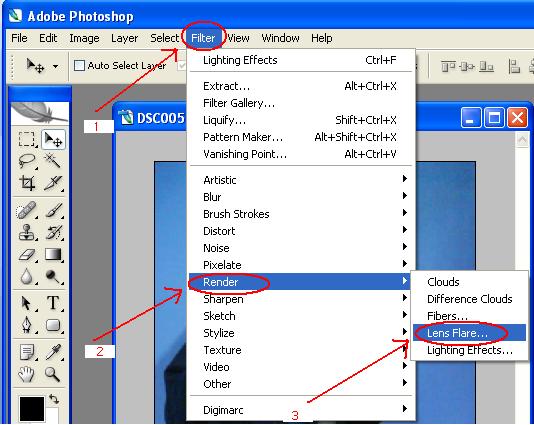
Task: Click the Align top edges icon
Action: point(448,66)
